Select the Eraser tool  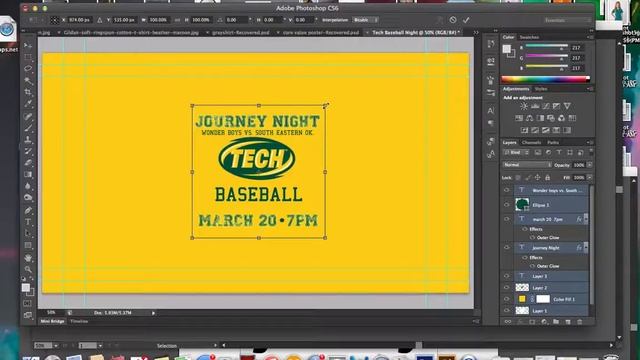click(28, 163)
